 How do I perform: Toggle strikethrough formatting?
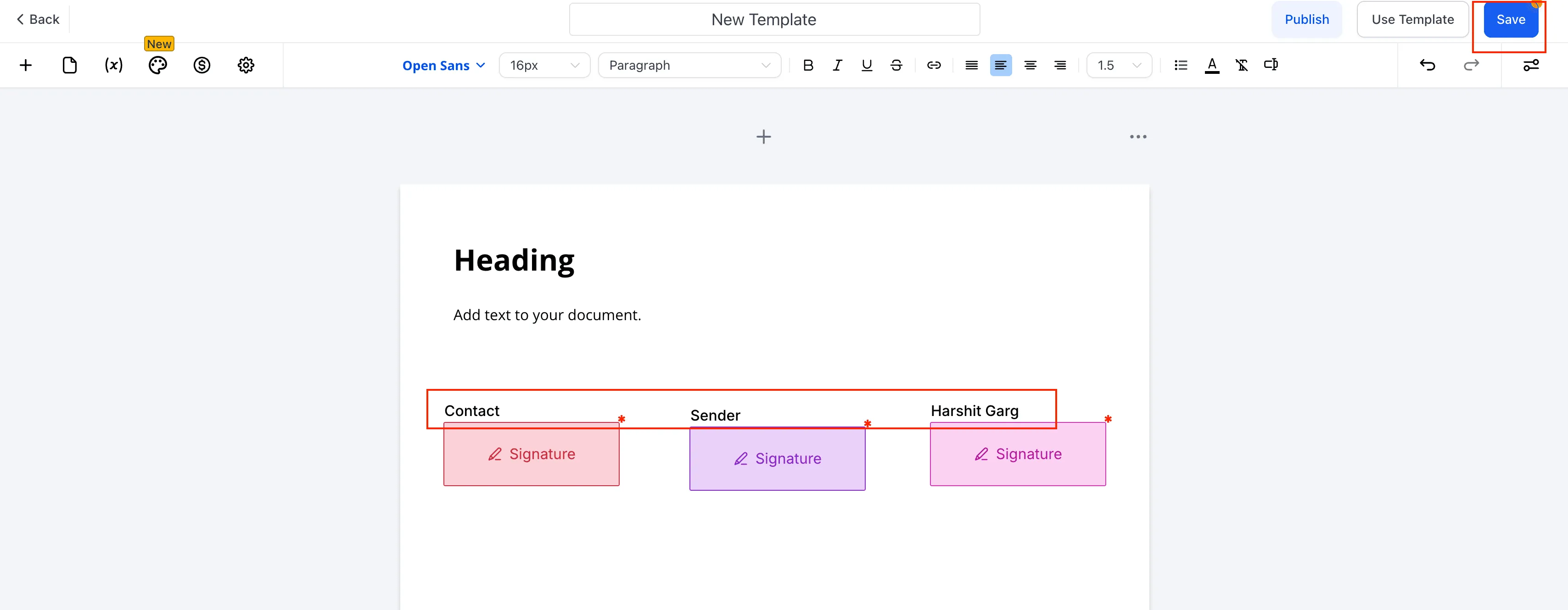896,65
